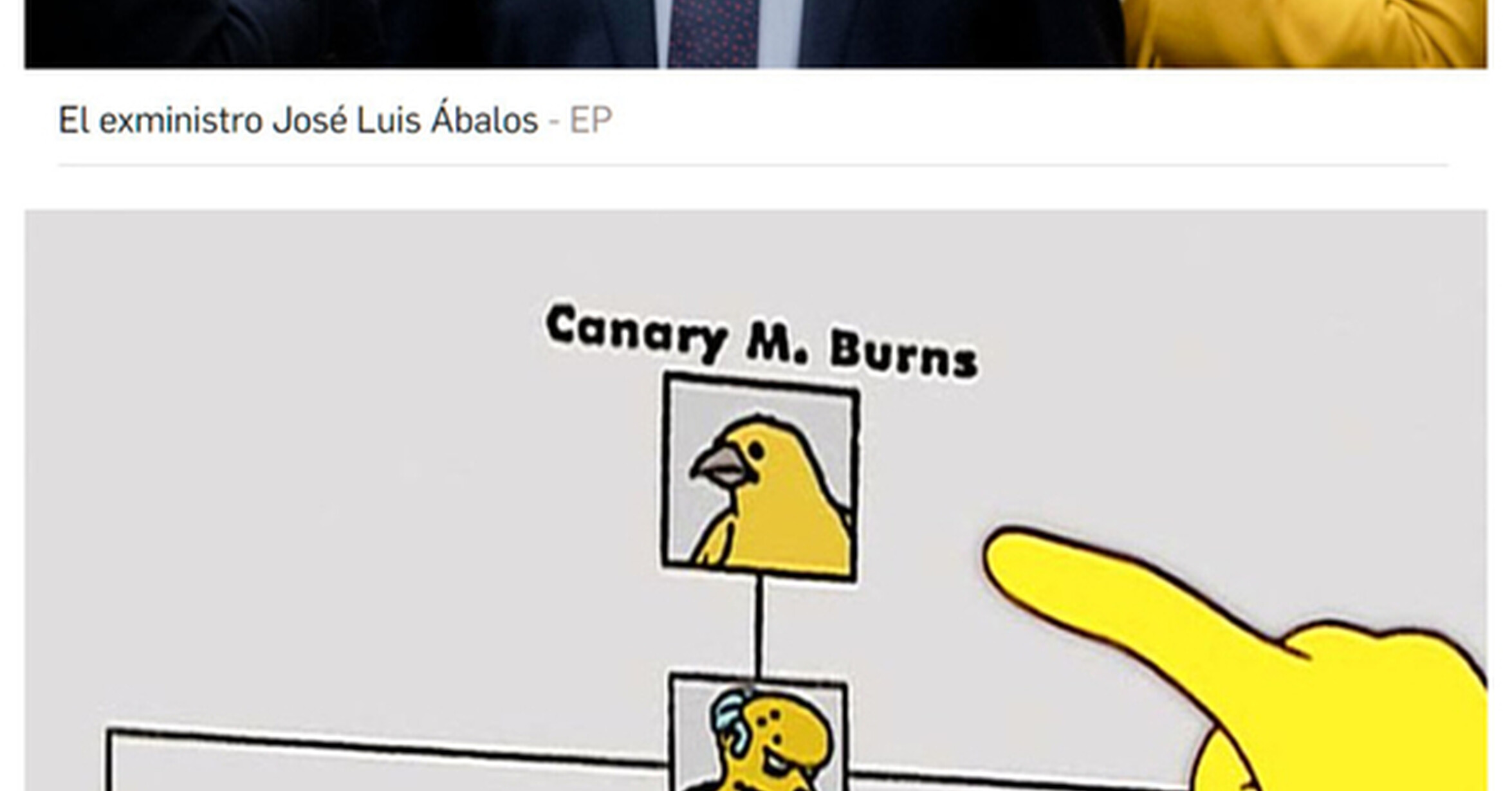Image resolution: width=1512 pixels, height=791 pixels.
Task: Click the empty rectangle left of the chart
Action: pyautogui.click(x=386, y=762)
